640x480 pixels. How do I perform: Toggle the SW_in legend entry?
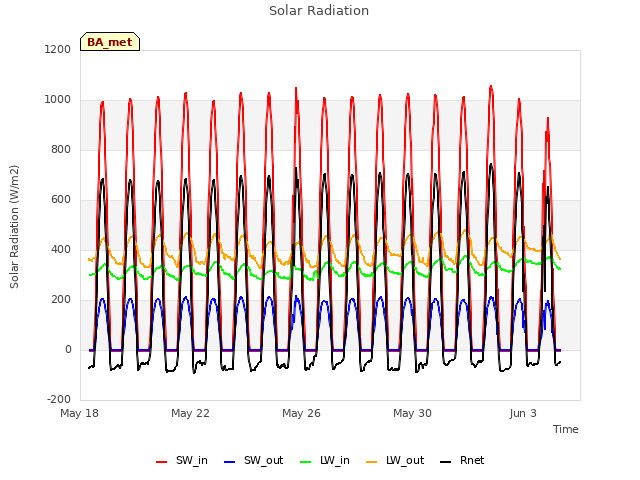[182, 461]
